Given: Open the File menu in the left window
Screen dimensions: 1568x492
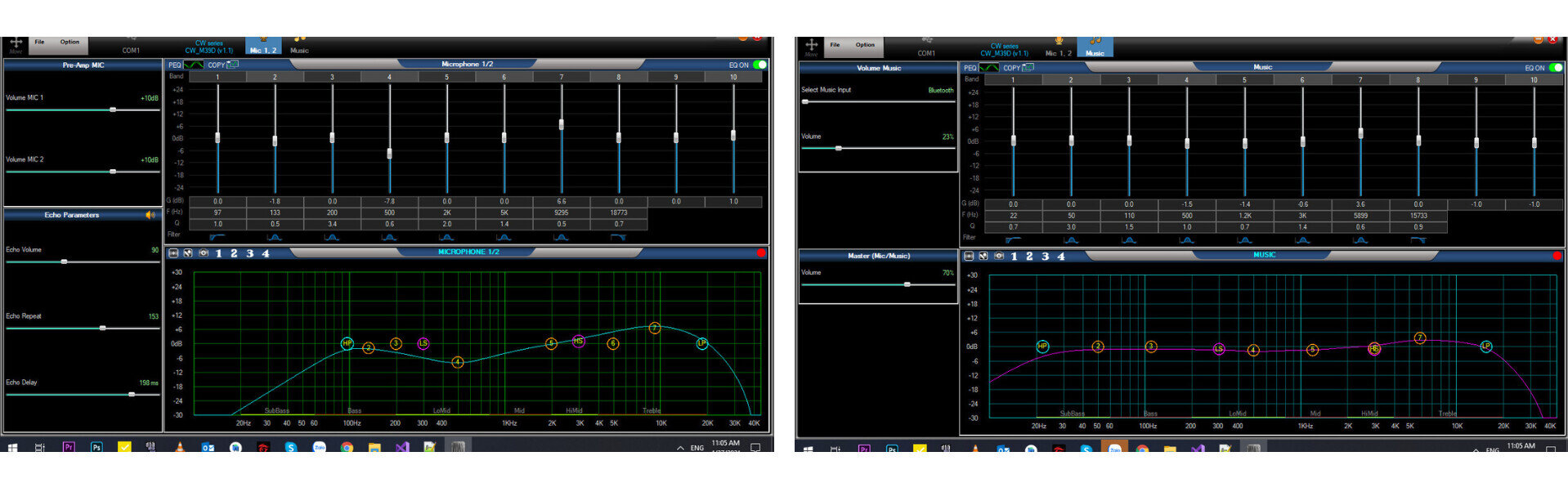Looking at the screenshot, I should tap(39, 42).
